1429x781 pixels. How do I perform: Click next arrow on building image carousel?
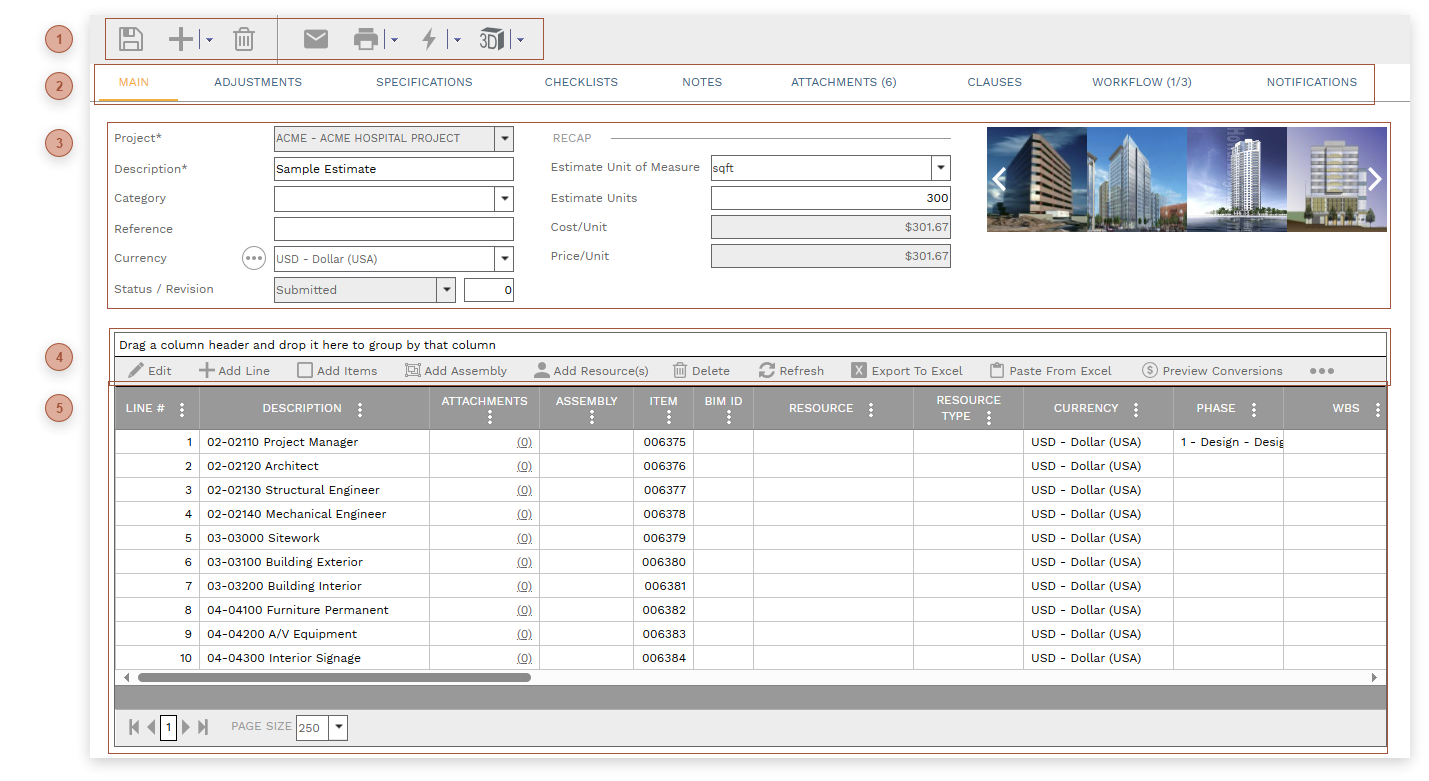[x=1374, y=179]
